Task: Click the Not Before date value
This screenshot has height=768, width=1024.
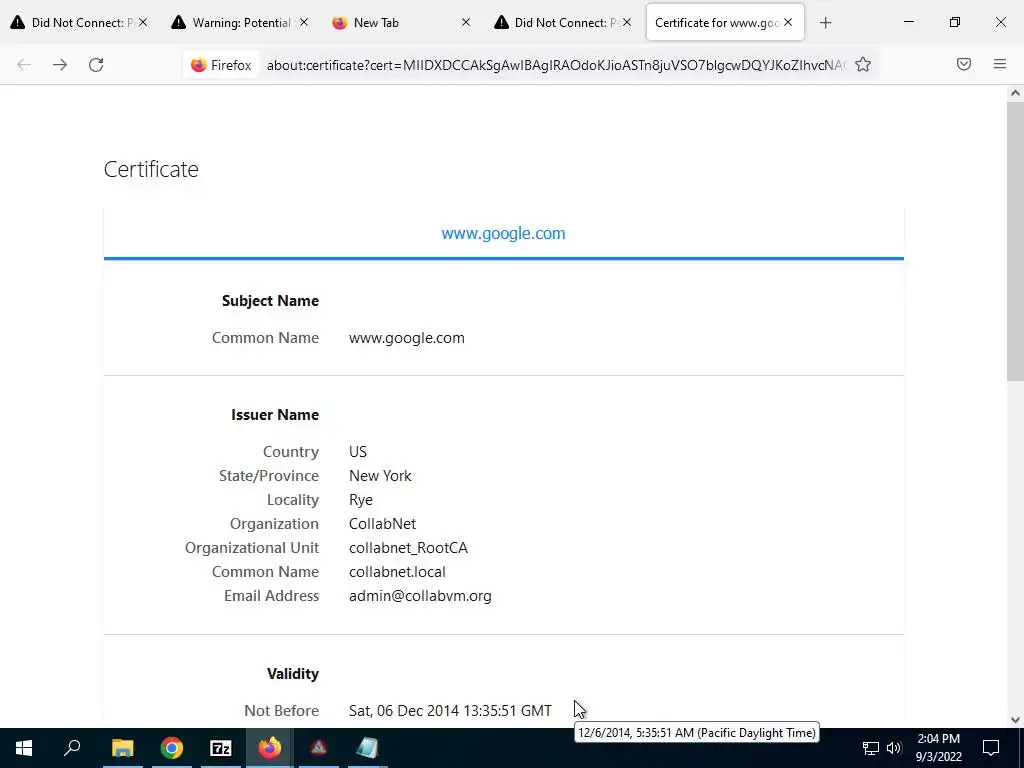Action: coord(450,711)
